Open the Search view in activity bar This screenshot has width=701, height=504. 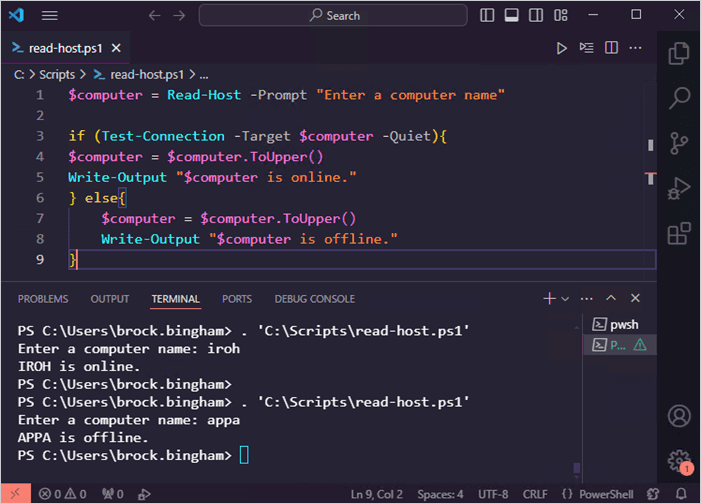tap(679, 98)
